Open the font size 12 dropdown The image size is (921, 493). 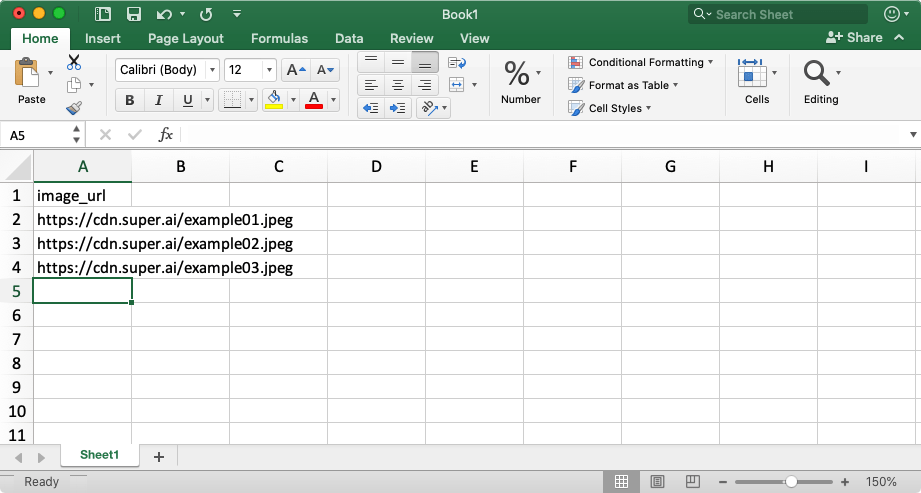[250, 70]
